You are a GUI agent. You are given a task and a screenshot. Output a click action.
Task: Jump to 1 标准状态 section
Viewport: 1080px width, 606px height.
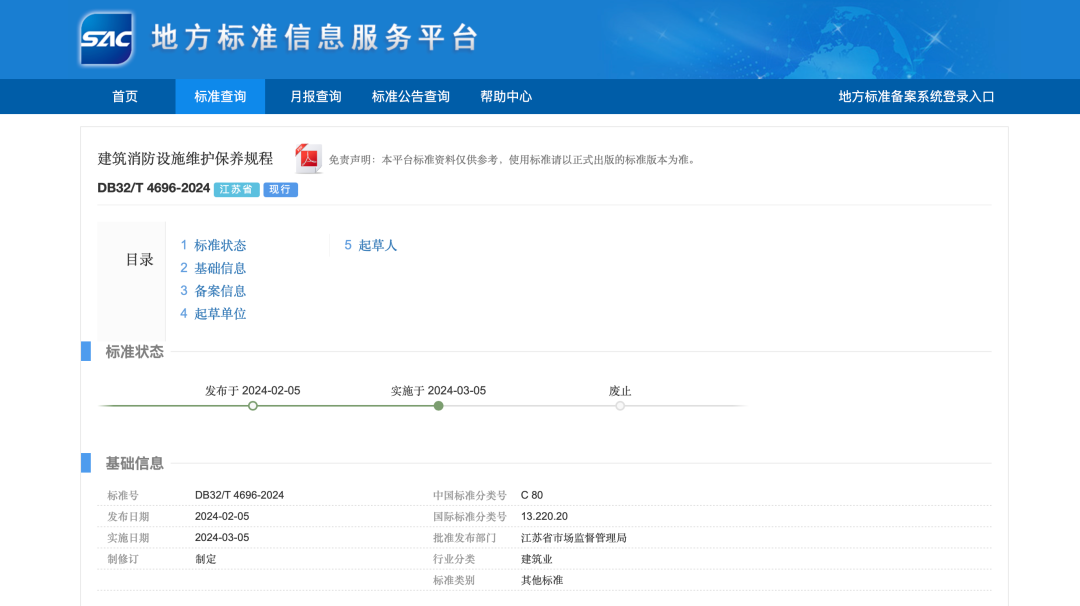(213, 245)
